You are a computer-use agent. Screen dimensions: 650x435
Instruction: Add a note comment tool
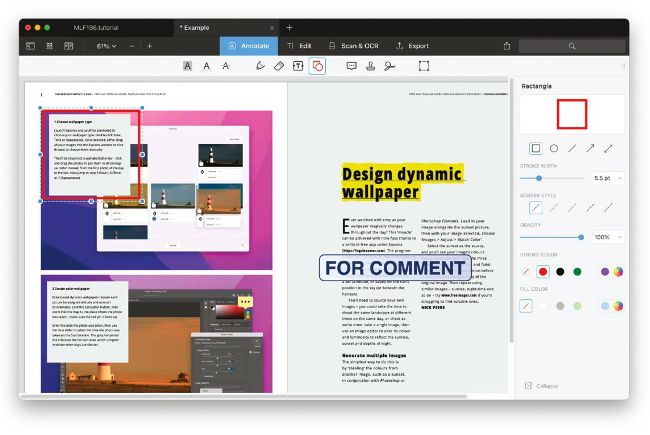point(351,66)
